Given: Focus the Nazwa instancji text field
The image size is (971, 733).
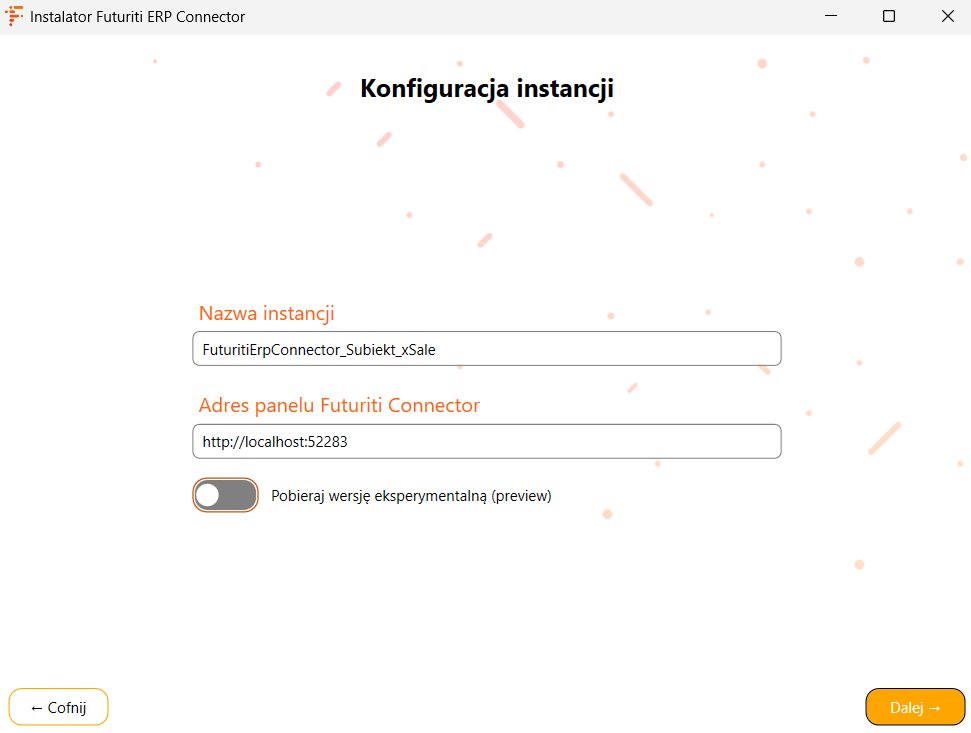Looking at the screenshot, I should click(x=487, y=349).
